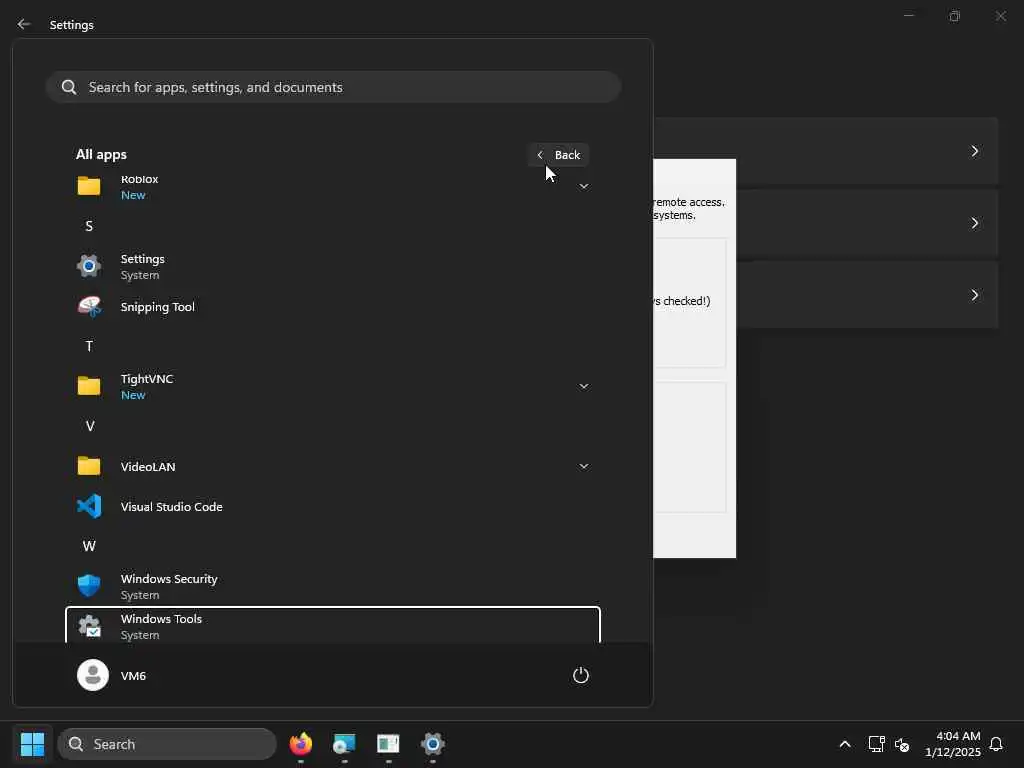Minimize the Settings window
1024x768 pixels.
pos(908,16)
